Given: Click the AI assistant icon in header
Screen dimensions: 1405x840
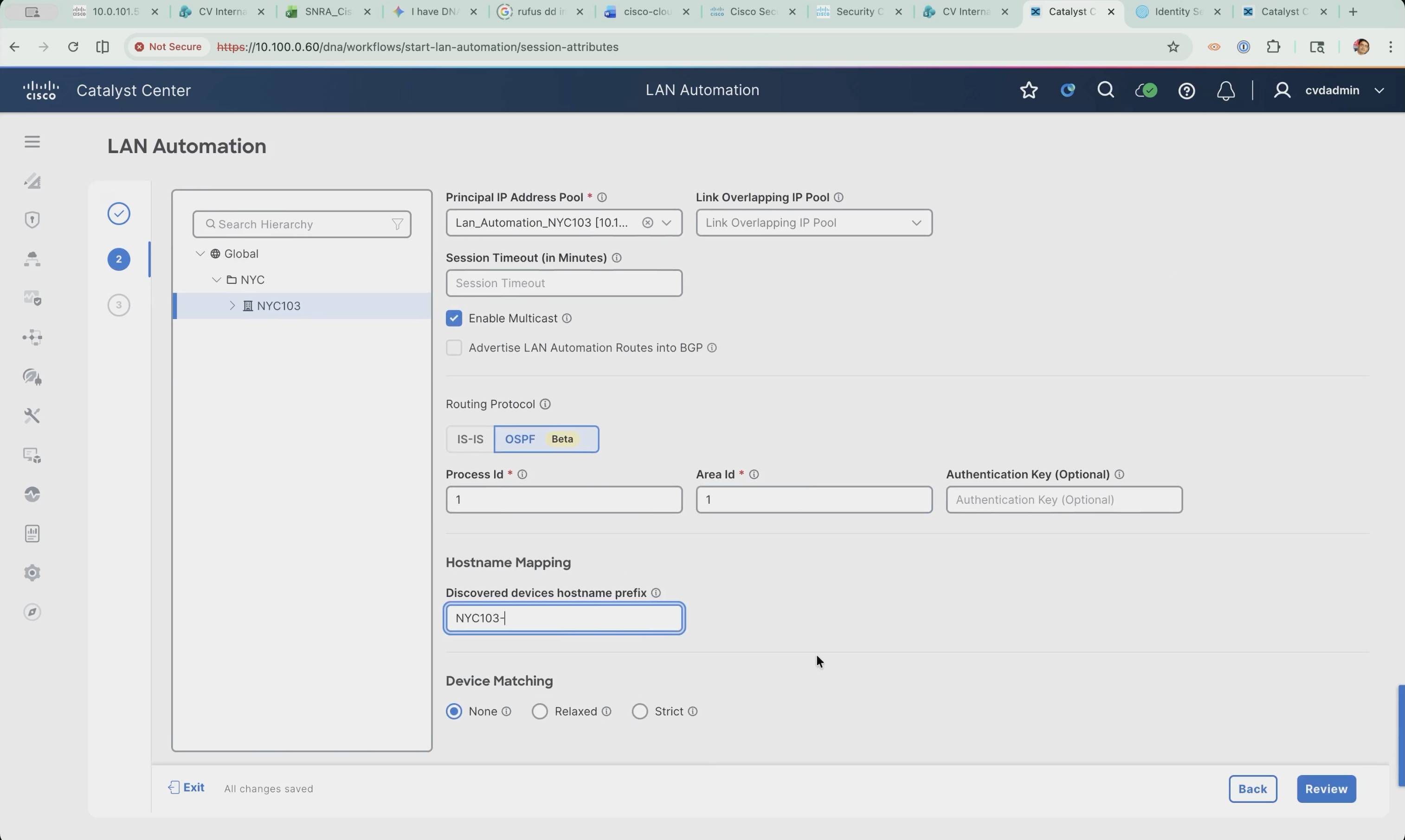Looking at the screenshot, I should [x=1068, y=90].
